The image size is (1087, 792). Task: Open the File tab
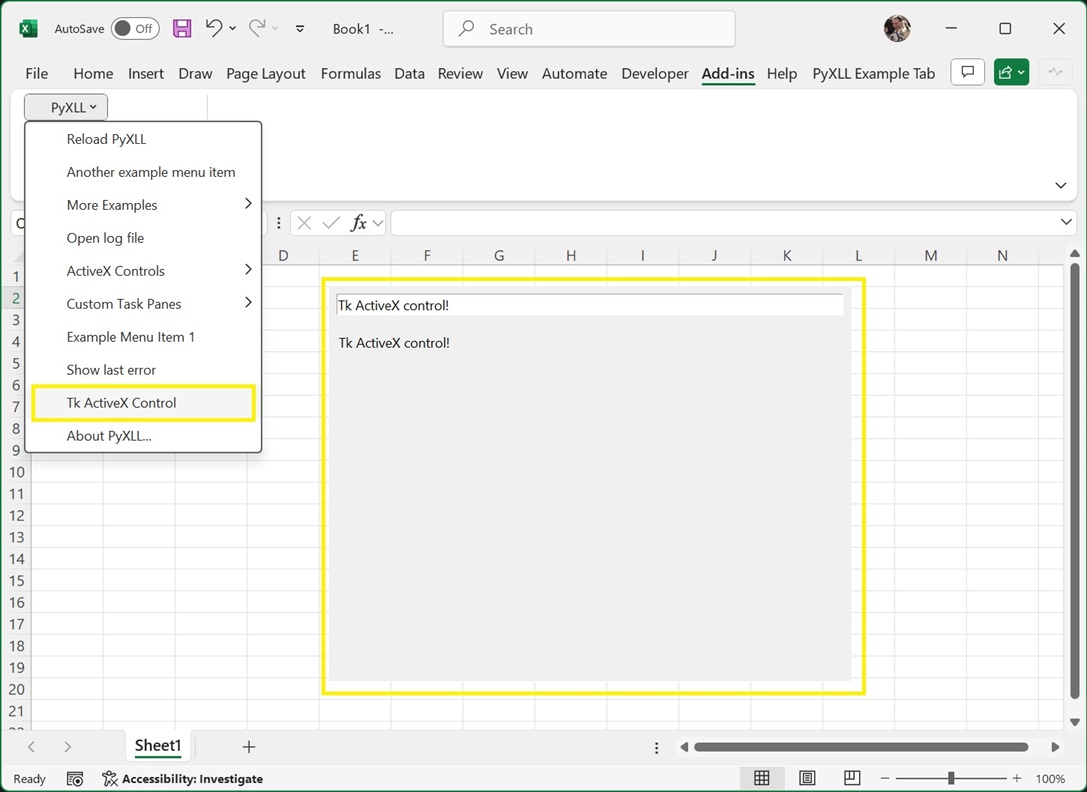click(x=37, y=74)
